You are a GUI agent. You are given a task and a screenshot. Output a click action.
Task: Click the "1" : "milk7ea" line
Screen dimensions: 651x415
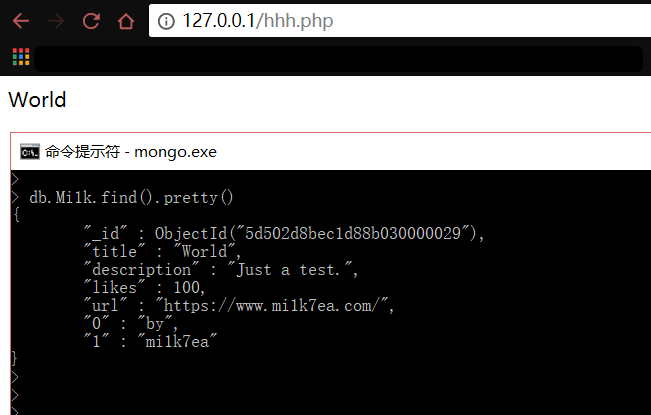click(151, 341)
